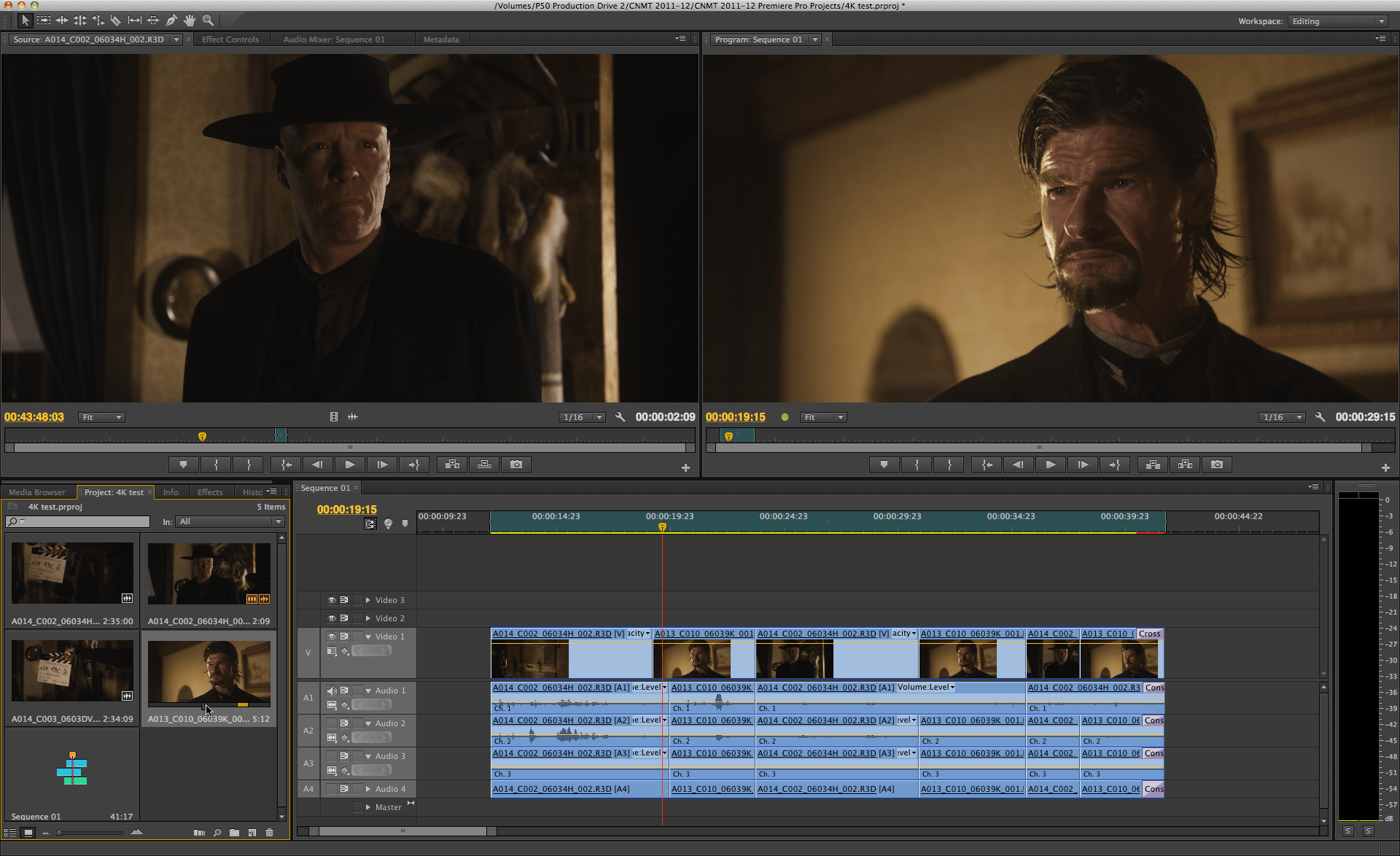Image resolution: width=1400 pixels, height=856 pixels.
Task: Open Workspace Editing dropdown
Action: click(x=1337, y=21)
